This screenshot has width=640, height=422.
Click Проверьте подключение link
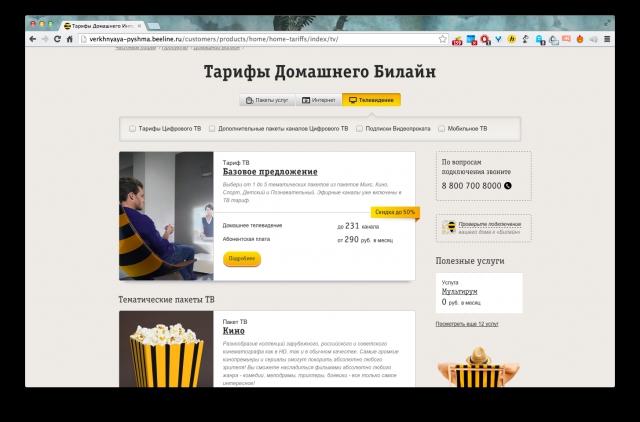(489, 224)
